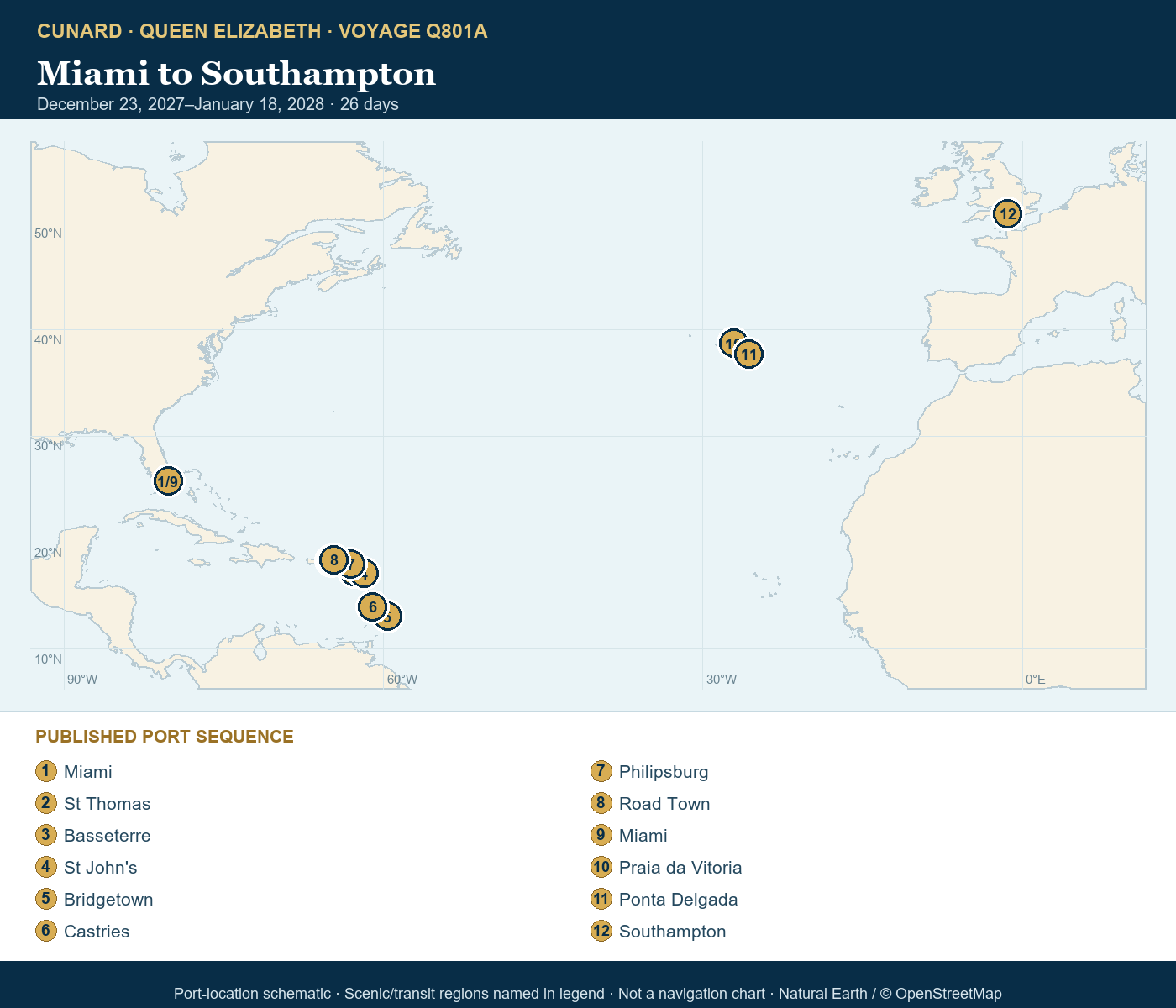Click legend badge number 8
Image resolution: width=1176 pixels, height=1008 pixels.
point(601,803)
